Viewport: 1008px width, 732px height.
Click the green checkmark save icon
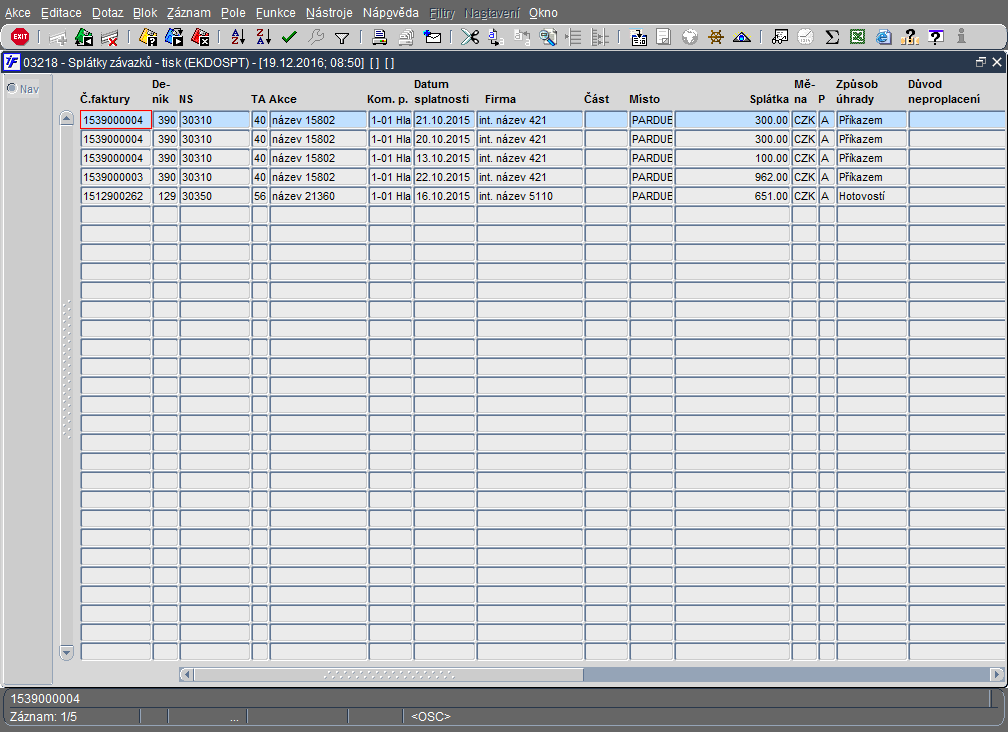pos(289,37)
